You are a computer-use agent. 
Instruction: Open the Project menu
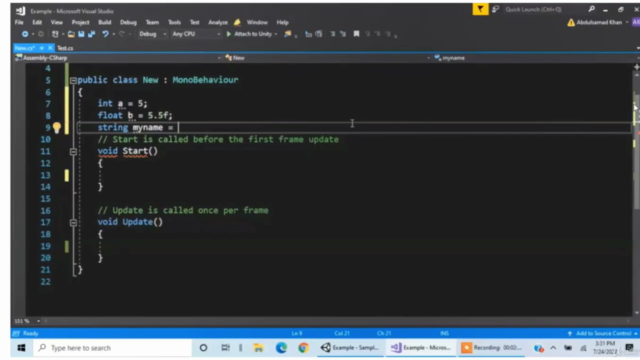point(80,22)
